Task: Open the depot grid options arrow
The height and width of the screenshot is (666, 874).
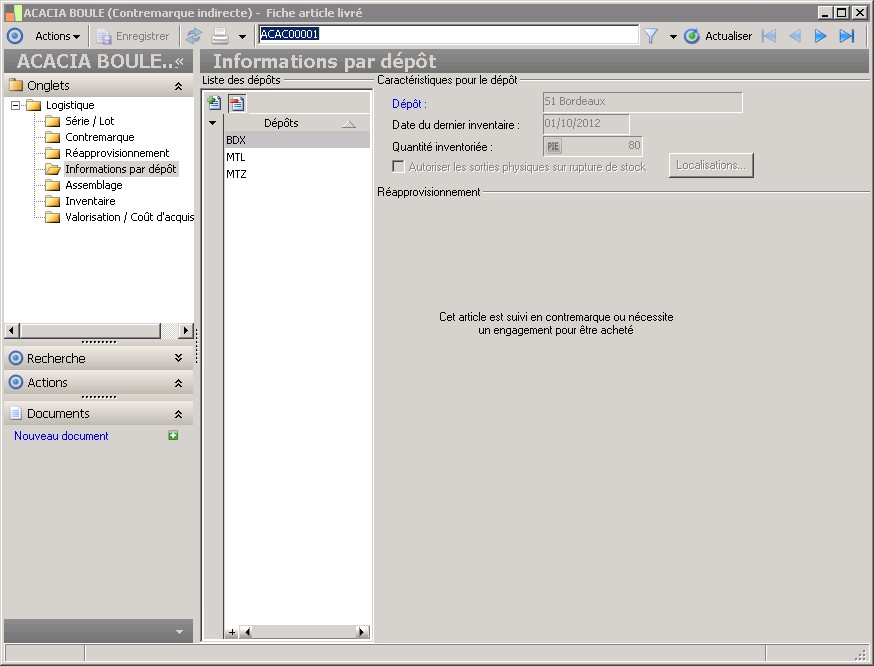Action: tap(212, 123)
